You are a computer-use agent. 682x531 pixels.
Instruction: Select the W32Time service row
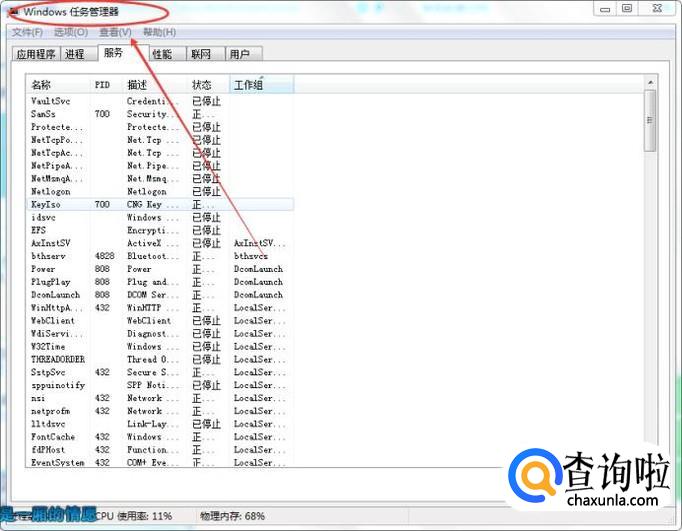click(160, 347)
